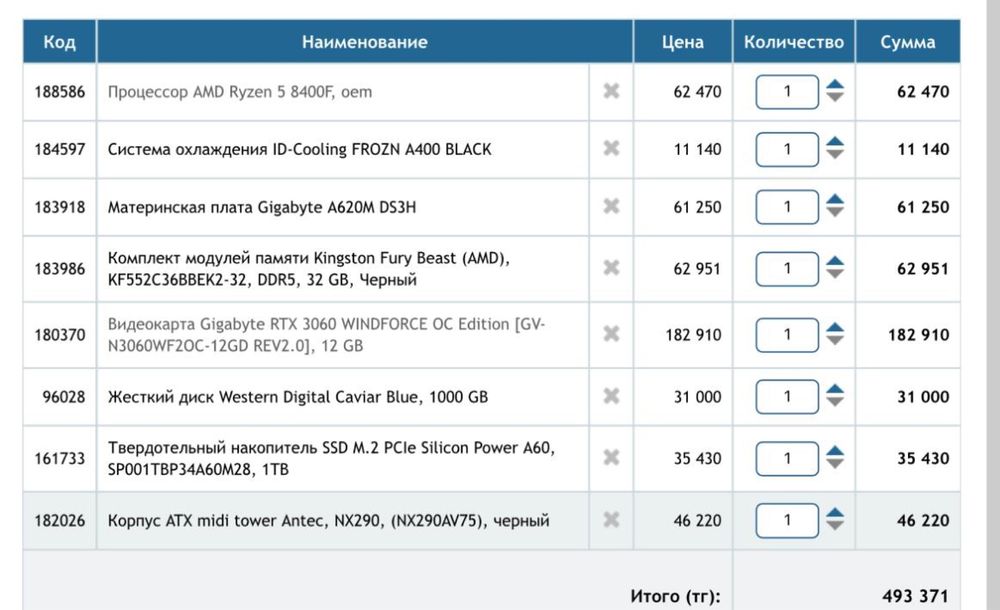
Task: Decrease quantity of Silicon Power A60 SSD
Action: (x=835, y=464)
